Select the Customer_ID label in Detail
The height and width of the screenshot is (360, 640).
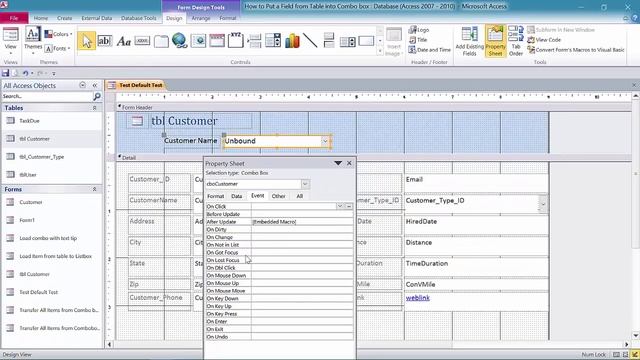pyautogui.click(x=159, y=183)
